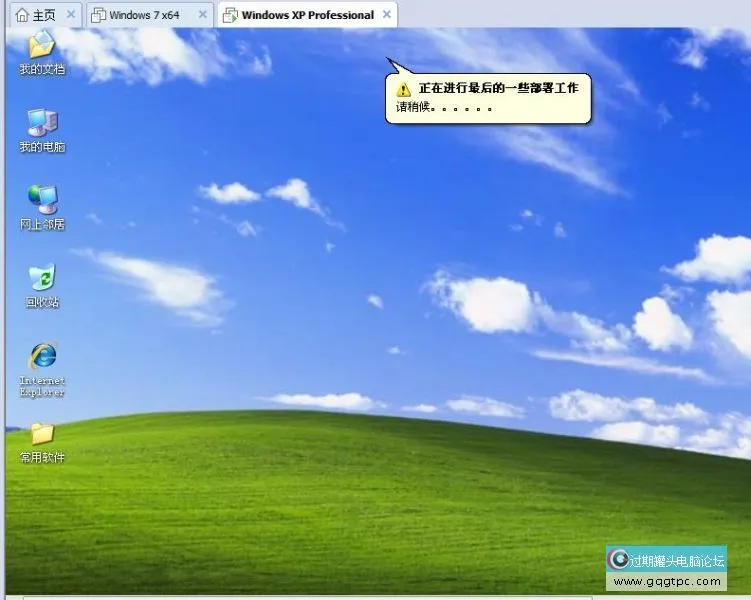Click the 网上邻居 network icon
The height and width of the screenshot is (600, 751).
click(42, 199)
